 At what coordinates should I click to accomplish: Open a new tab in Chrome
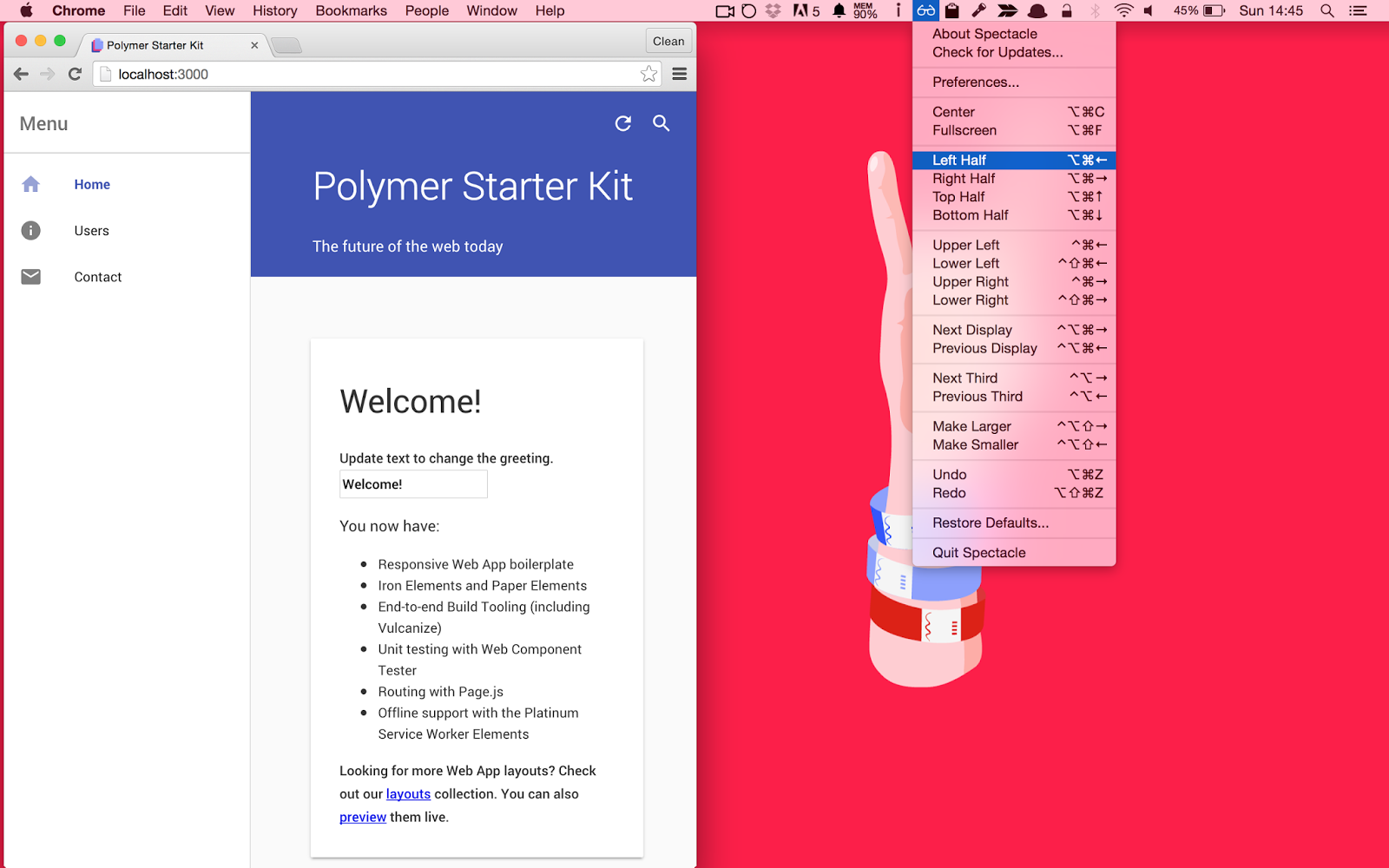pos(286,45)
